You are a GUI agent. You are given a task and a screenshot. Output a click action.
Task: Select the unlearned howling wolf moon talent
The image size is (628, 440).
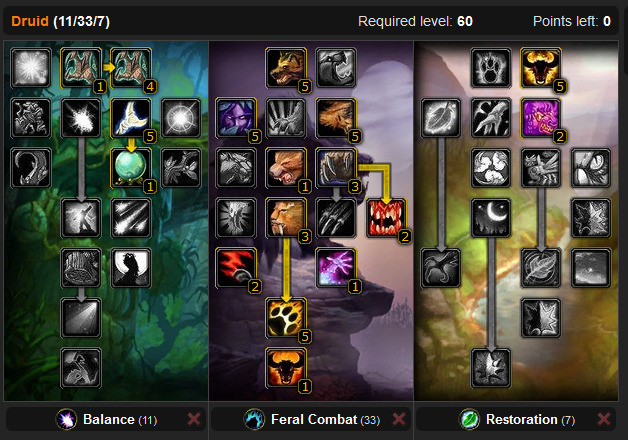(x=131, y=268)
